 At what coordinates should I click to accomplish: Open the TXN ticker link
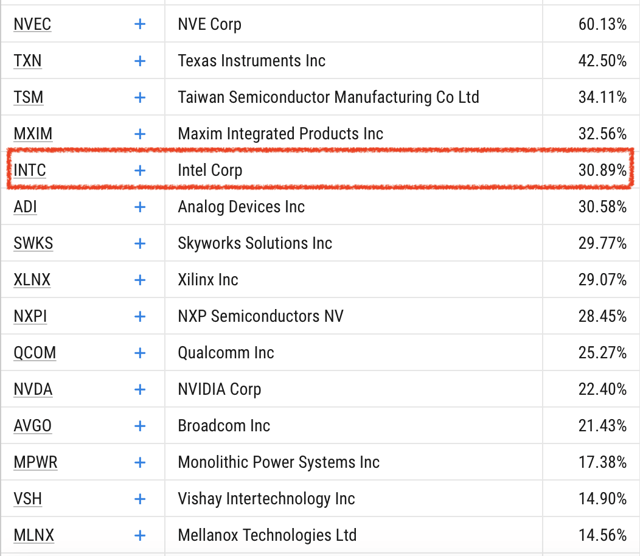point(27,61)
